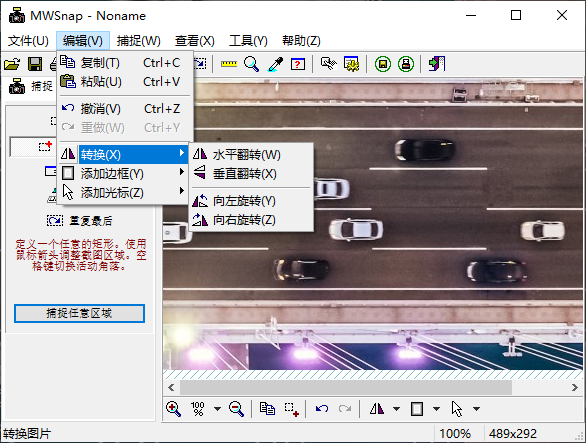
Task: Choose 水平翻转(W) from the submenu
Action: (251, 154)
